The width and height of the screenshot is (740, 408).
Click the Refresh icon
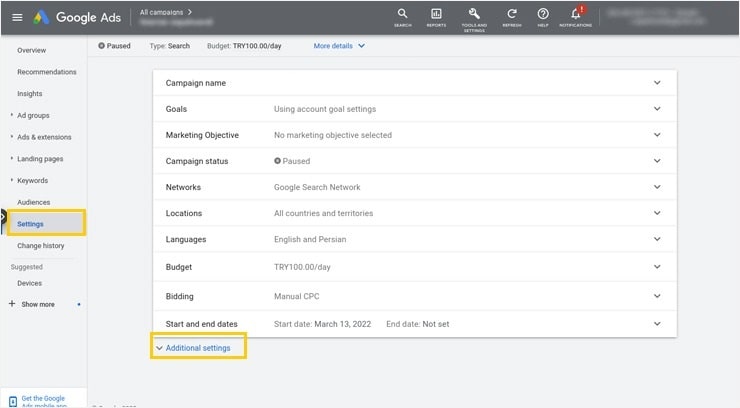tap(511, 15)
